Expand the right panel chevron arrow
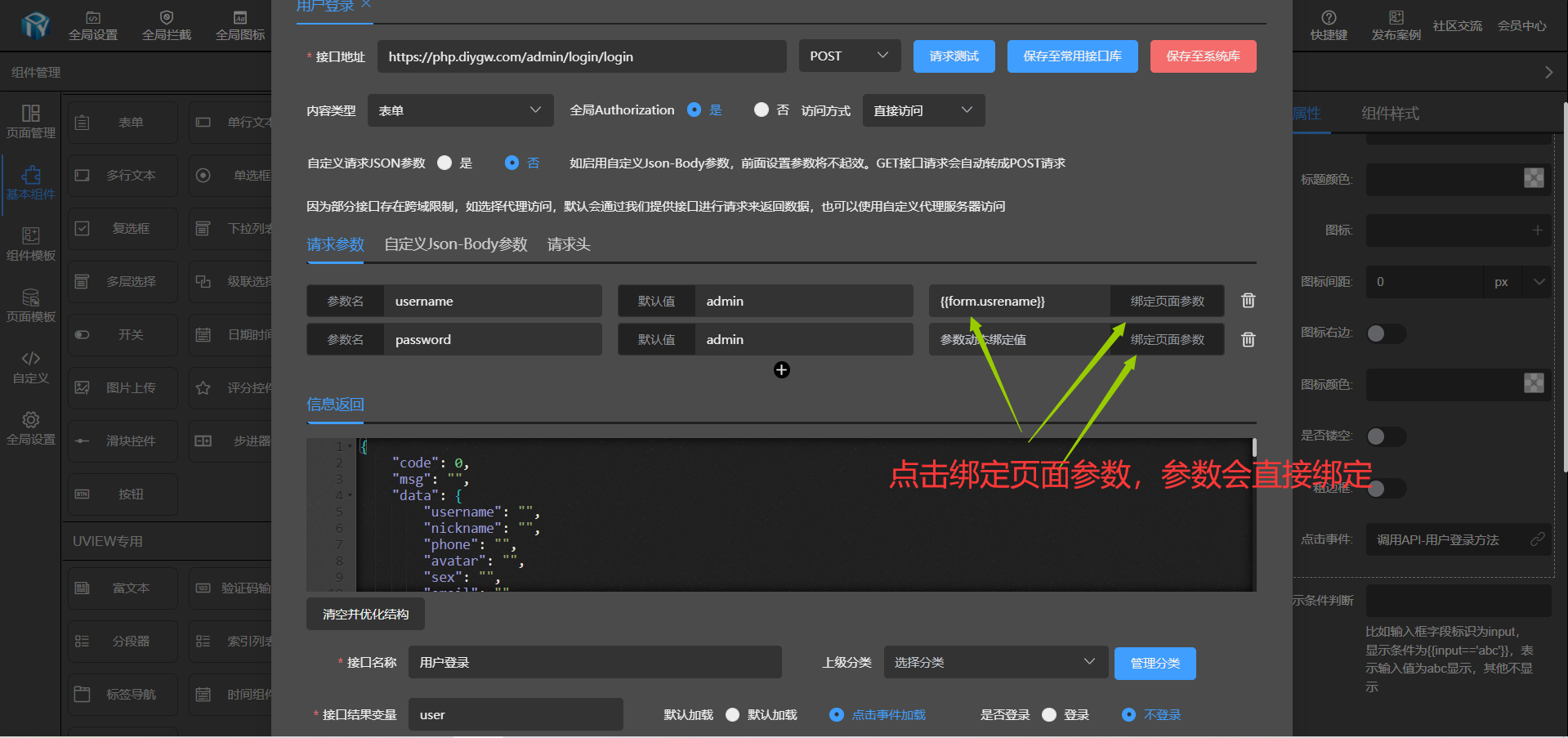 [x=1548, y=72]
